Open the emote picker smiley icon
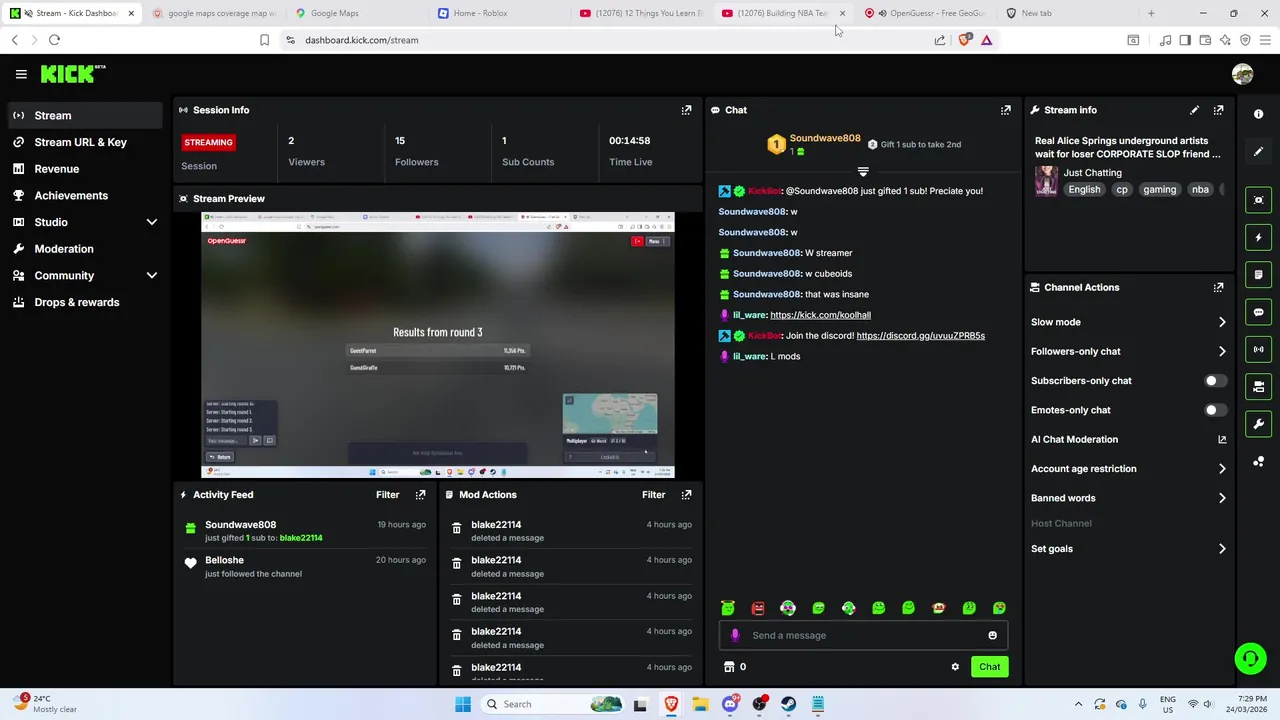Image resolution: width=1280 pixels, height=720 pixels. click(x=992, y=635)
